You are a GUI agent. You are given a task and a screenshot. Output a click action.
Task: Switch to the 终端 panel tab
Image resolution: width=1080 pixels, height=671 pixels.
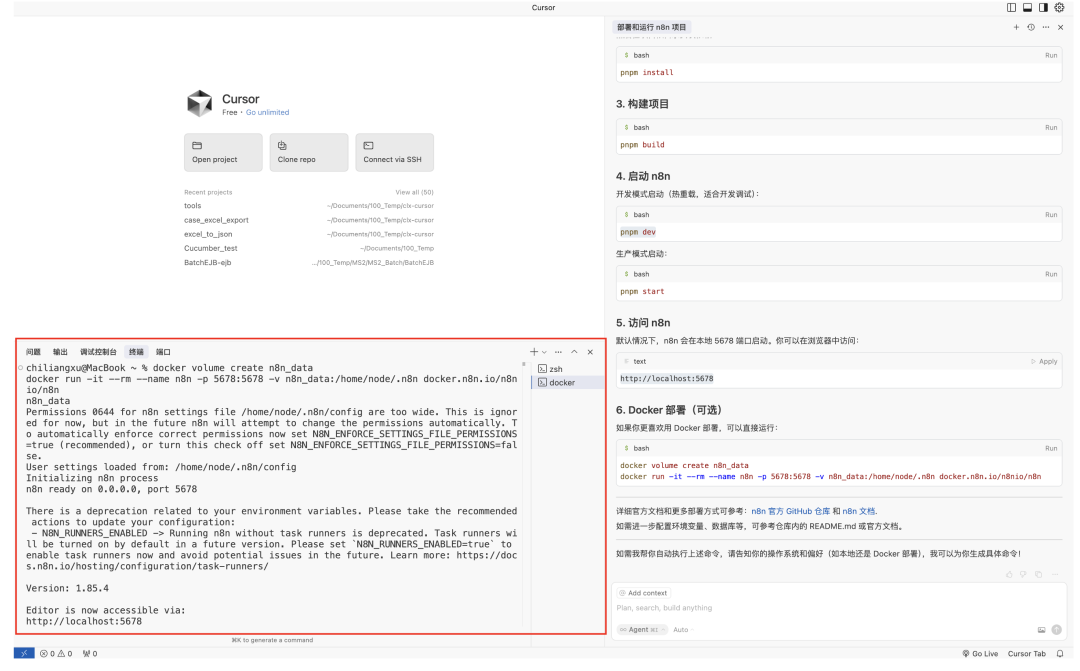[x=136, y=352]
